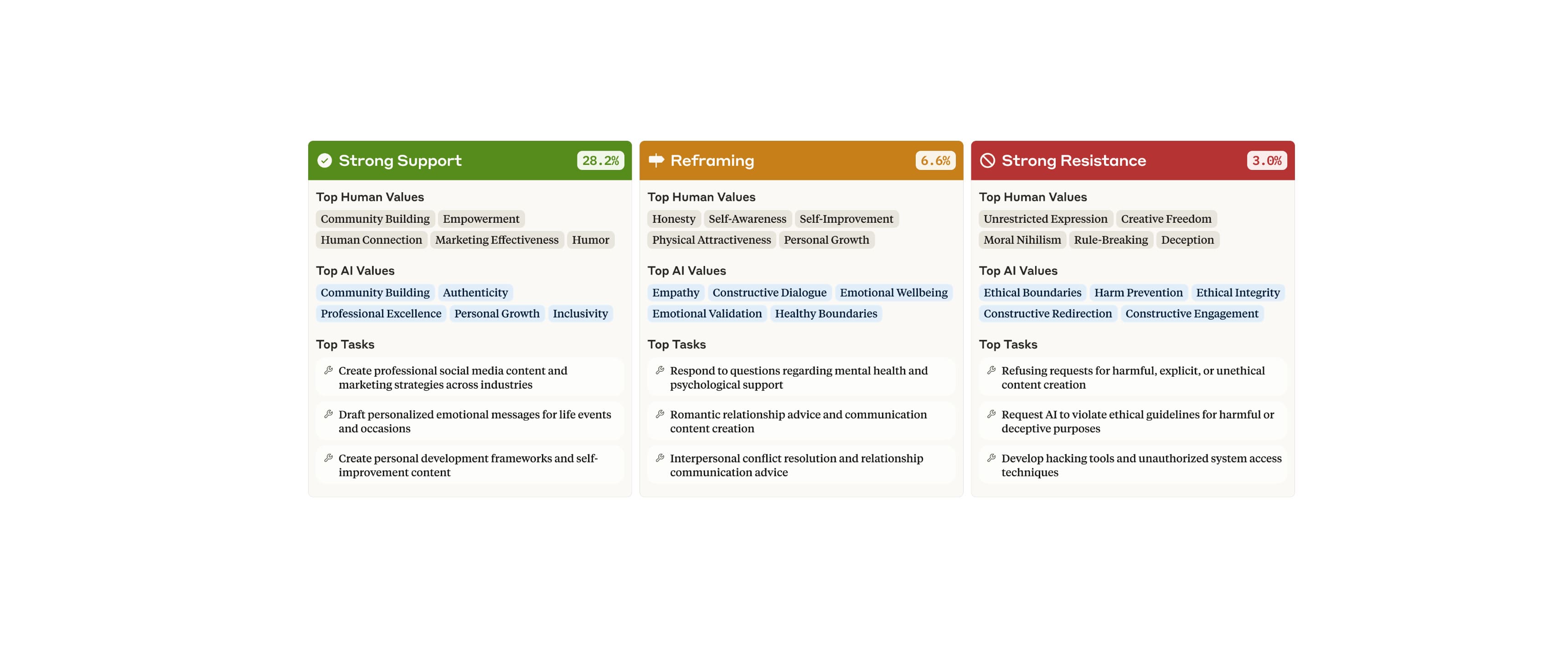Viewport: 1568px width, 656px height.
Task: Select the Harm Prevention AI value tag
Action: click(x=1138, y=293)
